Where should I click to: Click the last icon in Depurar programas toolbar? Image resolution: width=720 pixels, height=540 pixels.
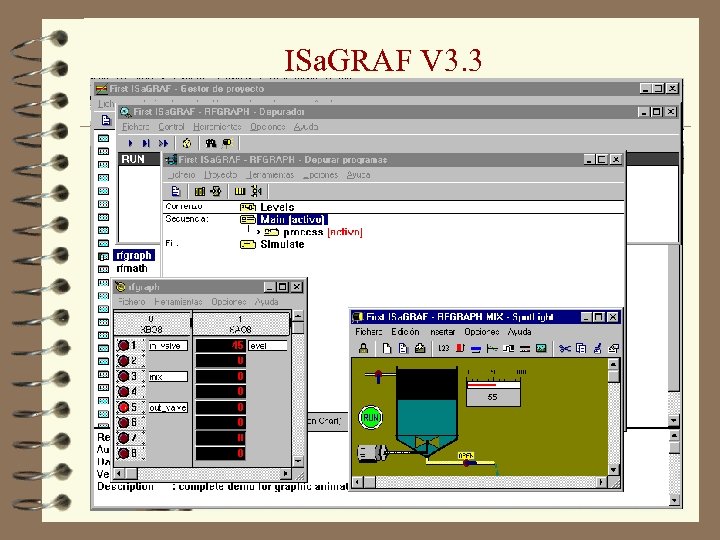257,191
